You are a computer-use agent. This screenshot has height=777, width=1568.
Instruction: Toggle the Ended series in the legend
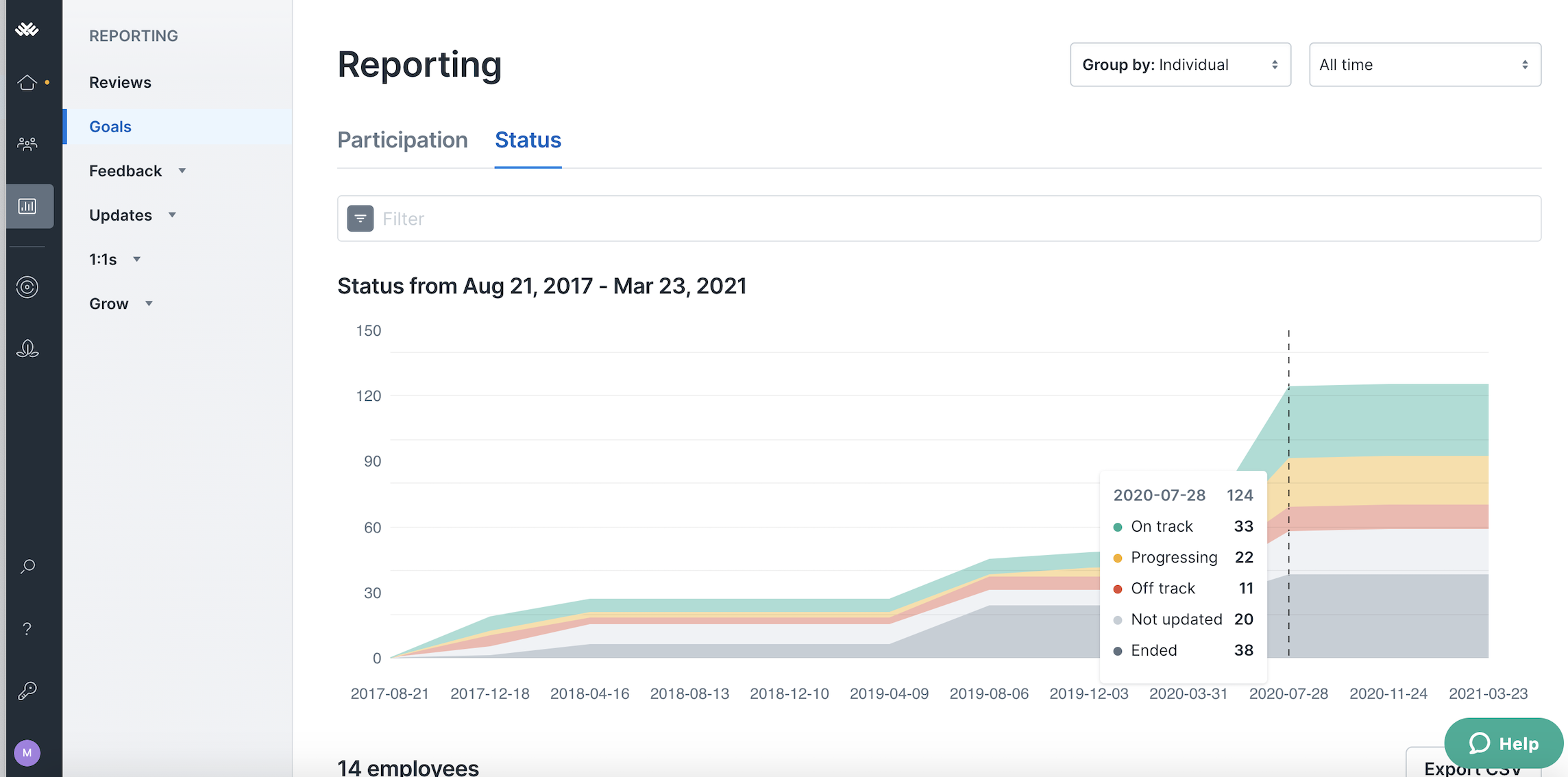point(1154,650)
